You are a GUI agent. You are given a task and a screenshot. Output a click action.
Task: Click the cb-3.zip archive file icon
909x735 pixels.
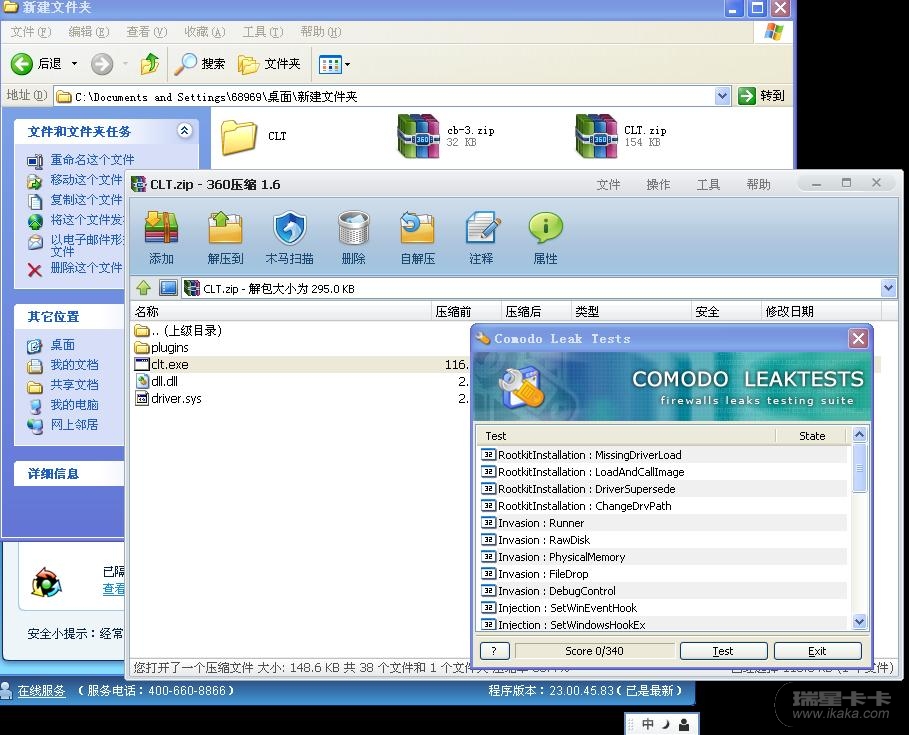pyautogui.click(x=418, y=136)
